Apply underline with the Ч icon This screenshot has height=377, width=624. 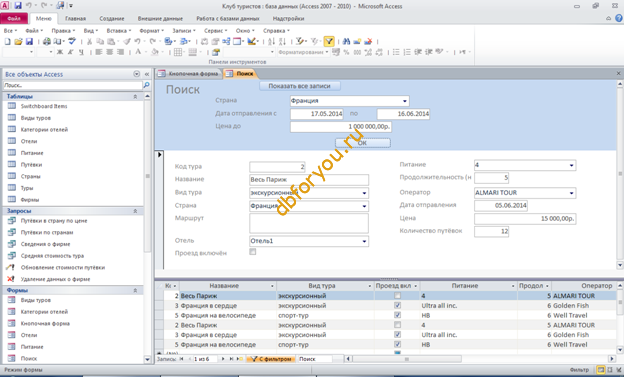click(x=81, y=52)
